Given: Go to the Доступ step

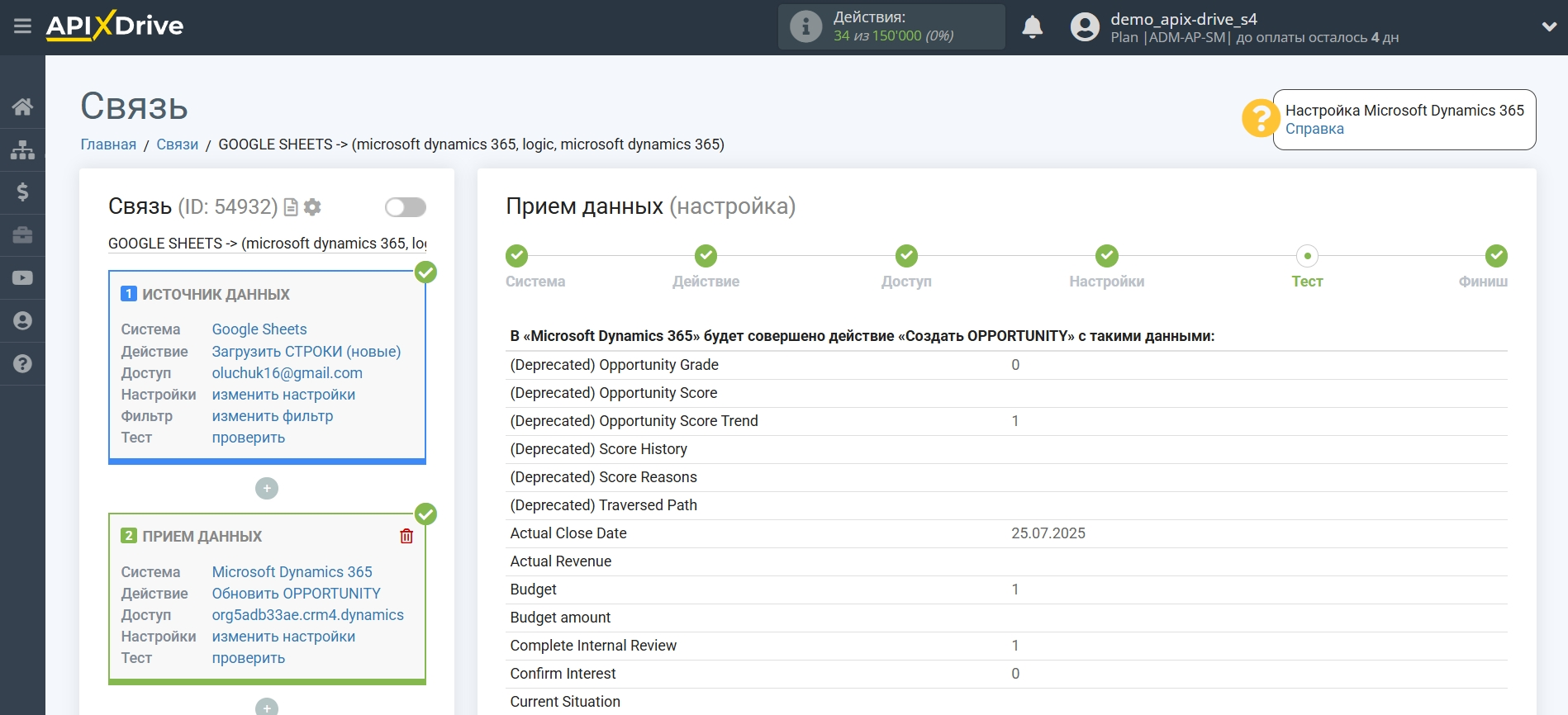Looking at the screenshot, I should point(906,256).
